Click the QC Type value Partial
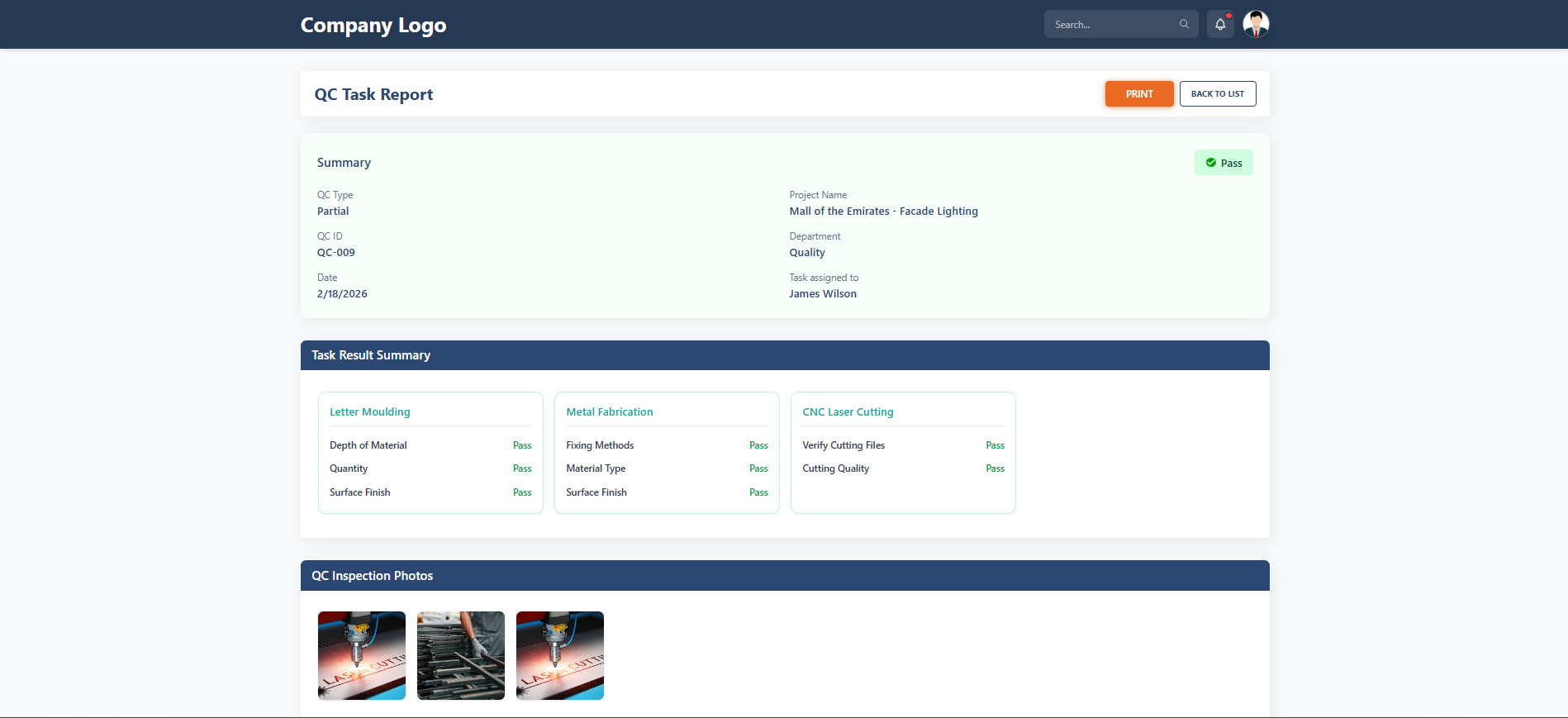 click(x=333, y=212)
